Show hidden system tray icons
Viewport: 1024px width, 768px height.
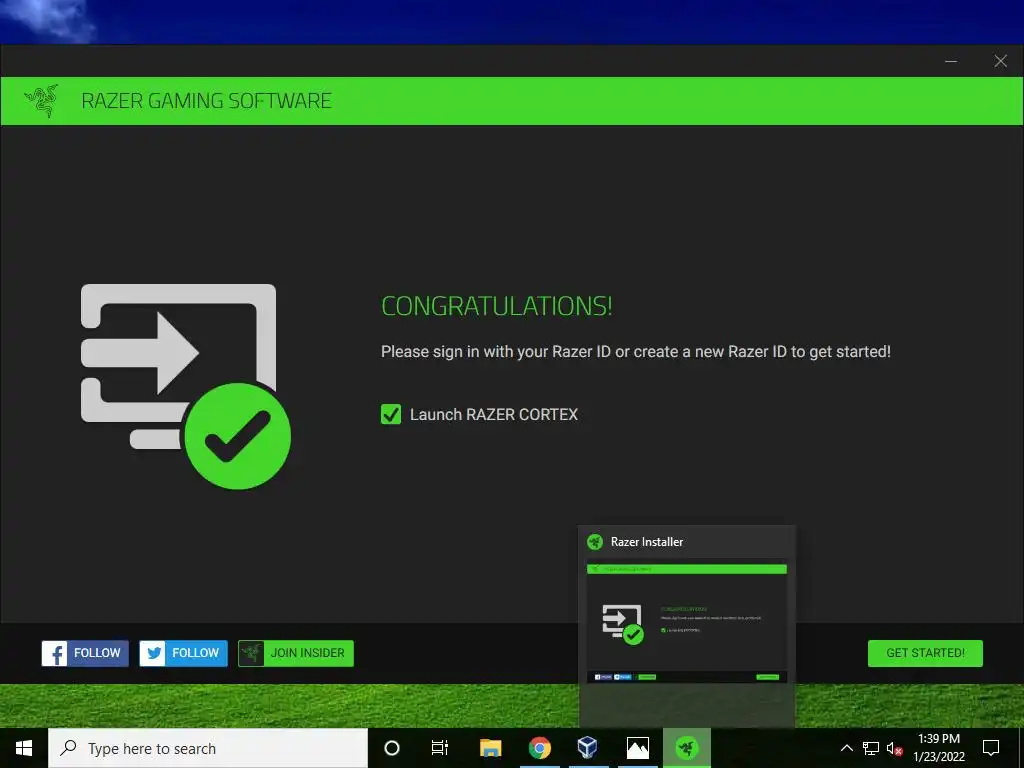[846, 748]
